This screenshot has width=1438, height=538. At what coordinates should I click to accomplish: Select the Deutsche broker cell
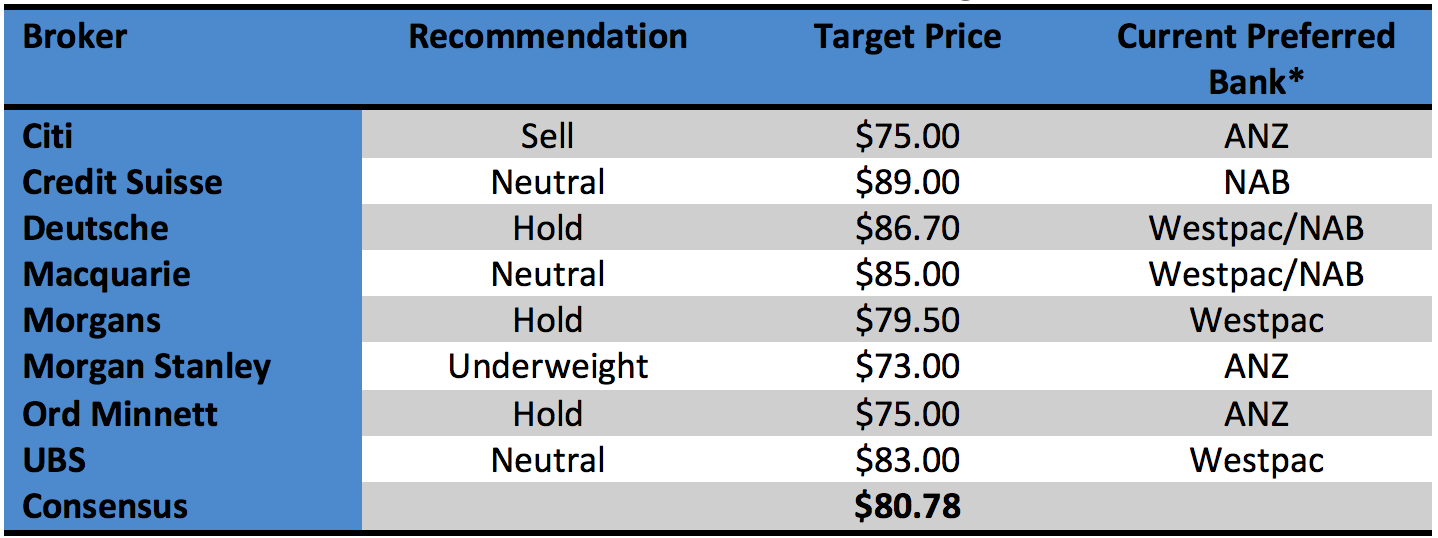point(95,228)
